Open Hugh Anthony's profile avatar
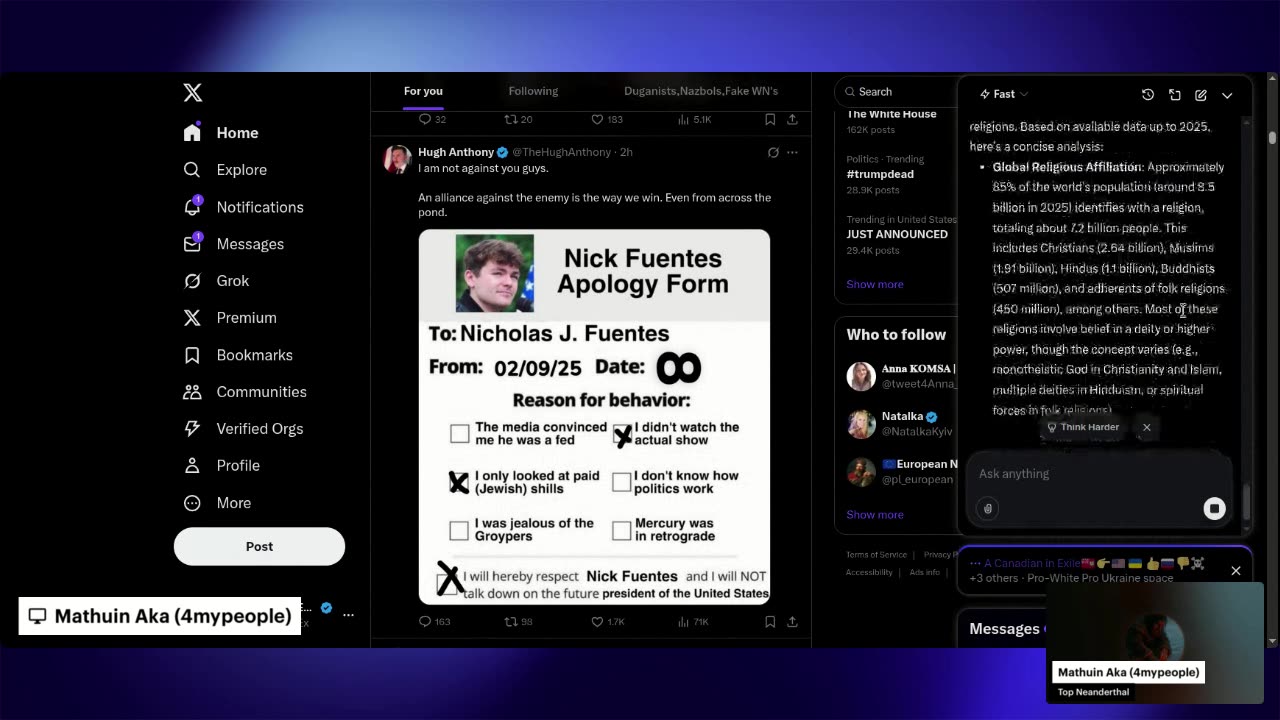Viewport: 1280px width, 720px height. tap(398, 159)
